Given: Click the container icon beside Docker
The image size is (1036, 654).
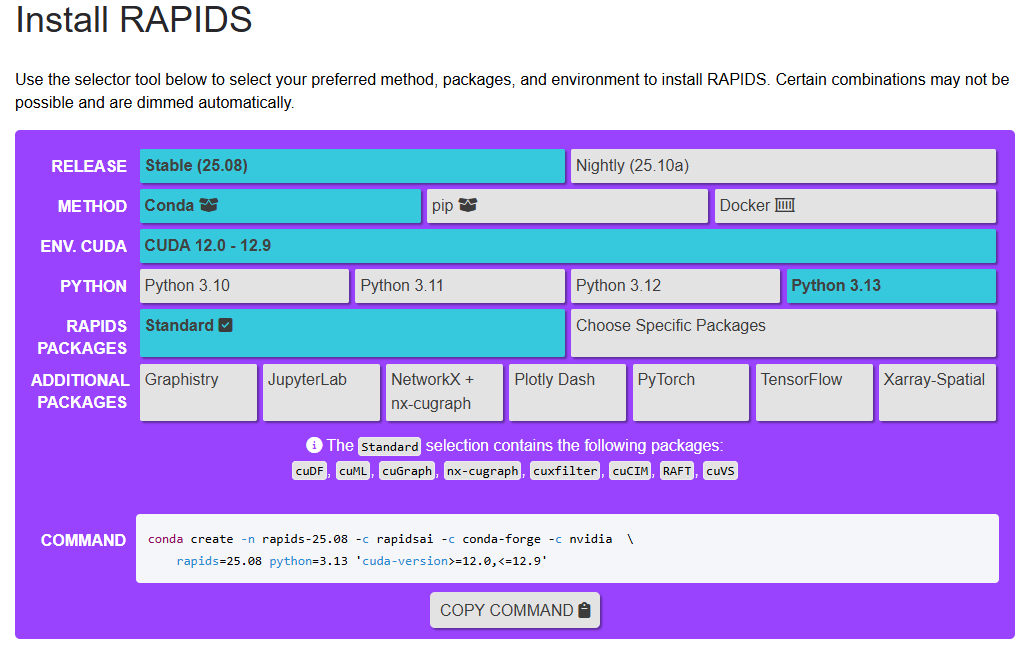Looking at the screenshot, I should click(784, 205).
